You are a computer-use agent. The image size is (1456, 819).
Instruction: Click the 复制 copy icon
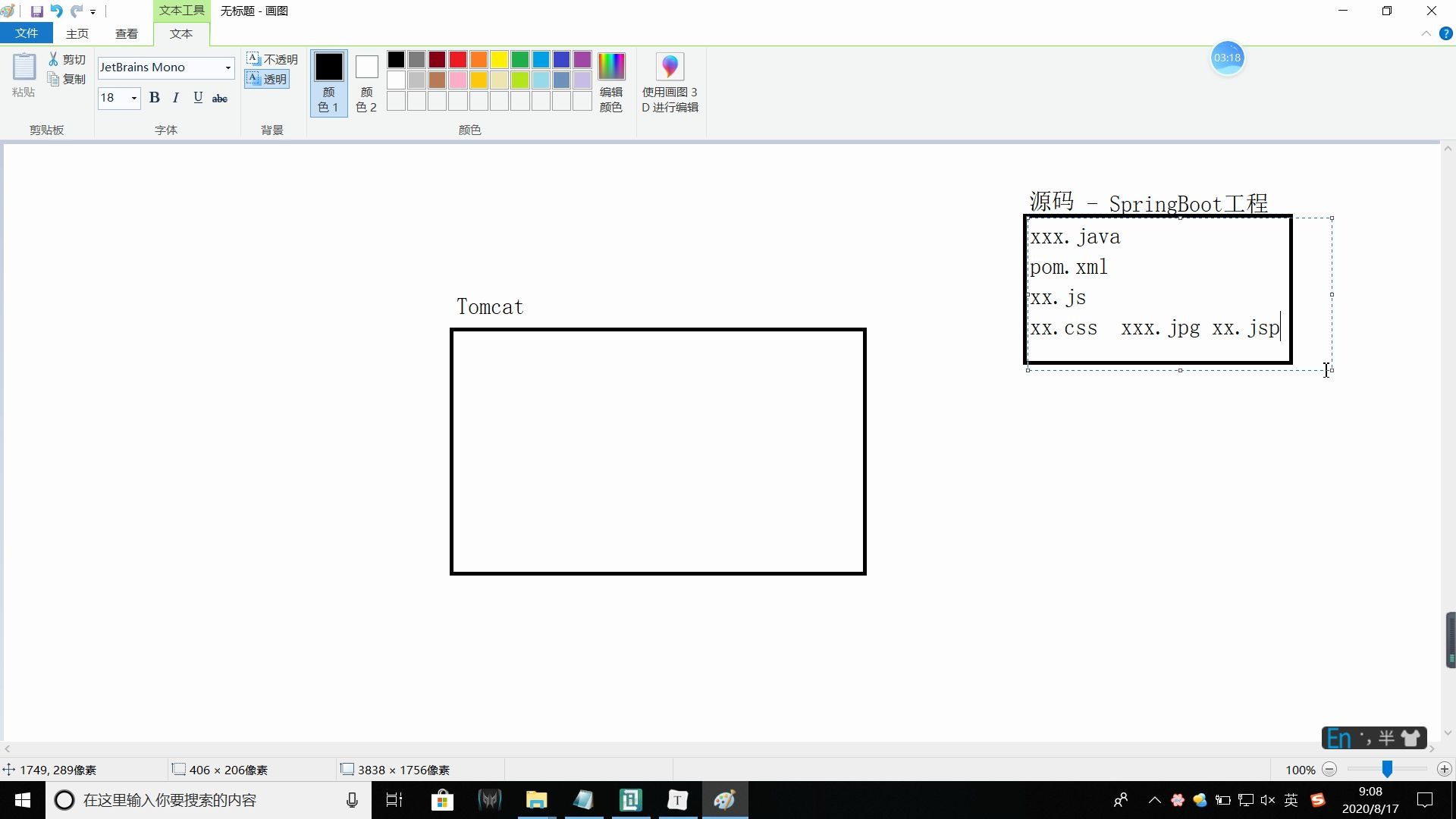[x=55, y=80]
